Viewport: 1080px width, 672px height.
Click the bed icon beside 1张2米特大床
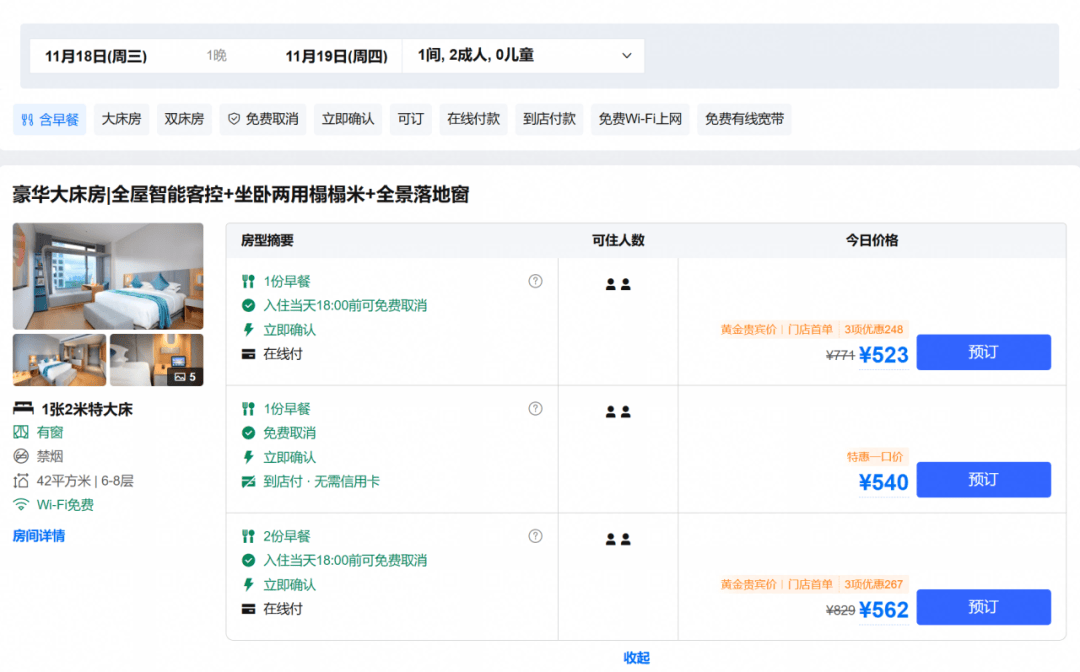tap(23, 408)
